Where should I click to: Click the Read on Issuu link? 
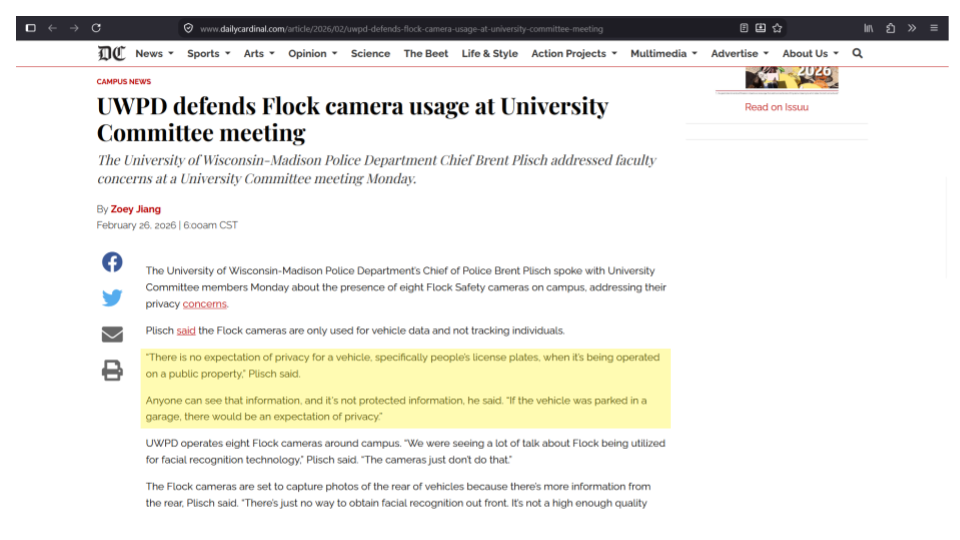click(x=776, y=107)
